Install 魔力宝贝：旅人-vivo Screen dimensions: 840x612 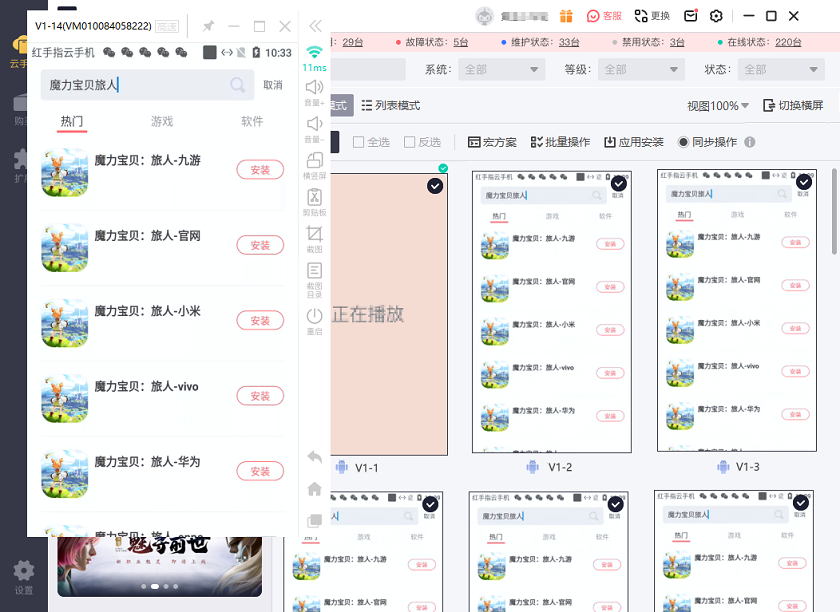click(x=260, y=396)
